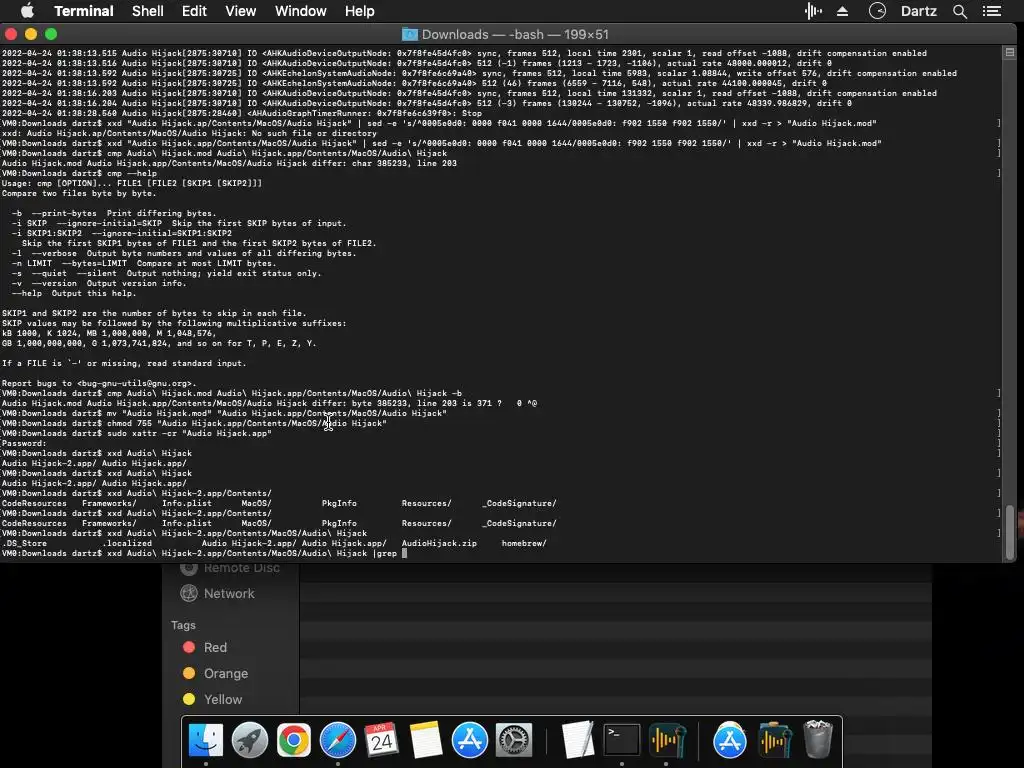Select the Yellow tag in Finder sidebar
This screenshot has height=768, width=1024.
point(223,699)
